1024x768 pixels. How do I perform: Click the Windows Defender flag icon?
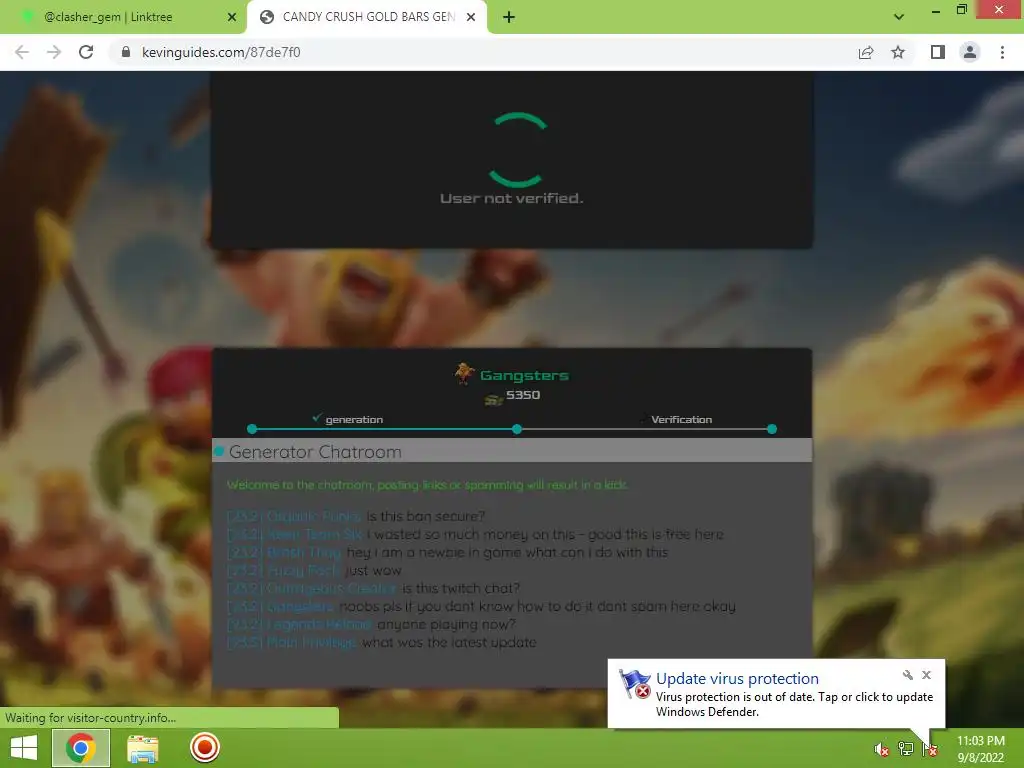pos(635,684)
